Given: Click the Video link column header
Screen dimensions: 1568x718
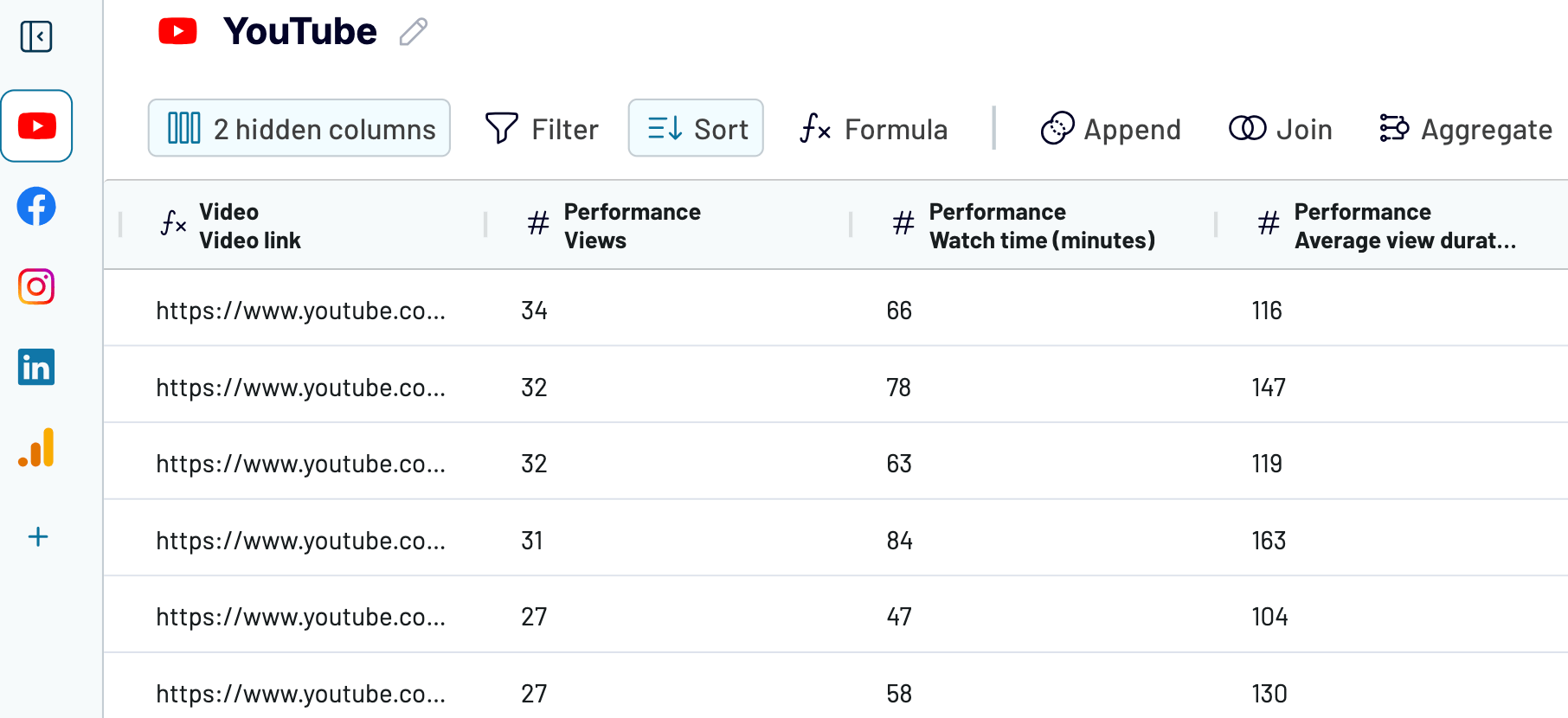Looking at the screenshot, I should click(304, 226).
